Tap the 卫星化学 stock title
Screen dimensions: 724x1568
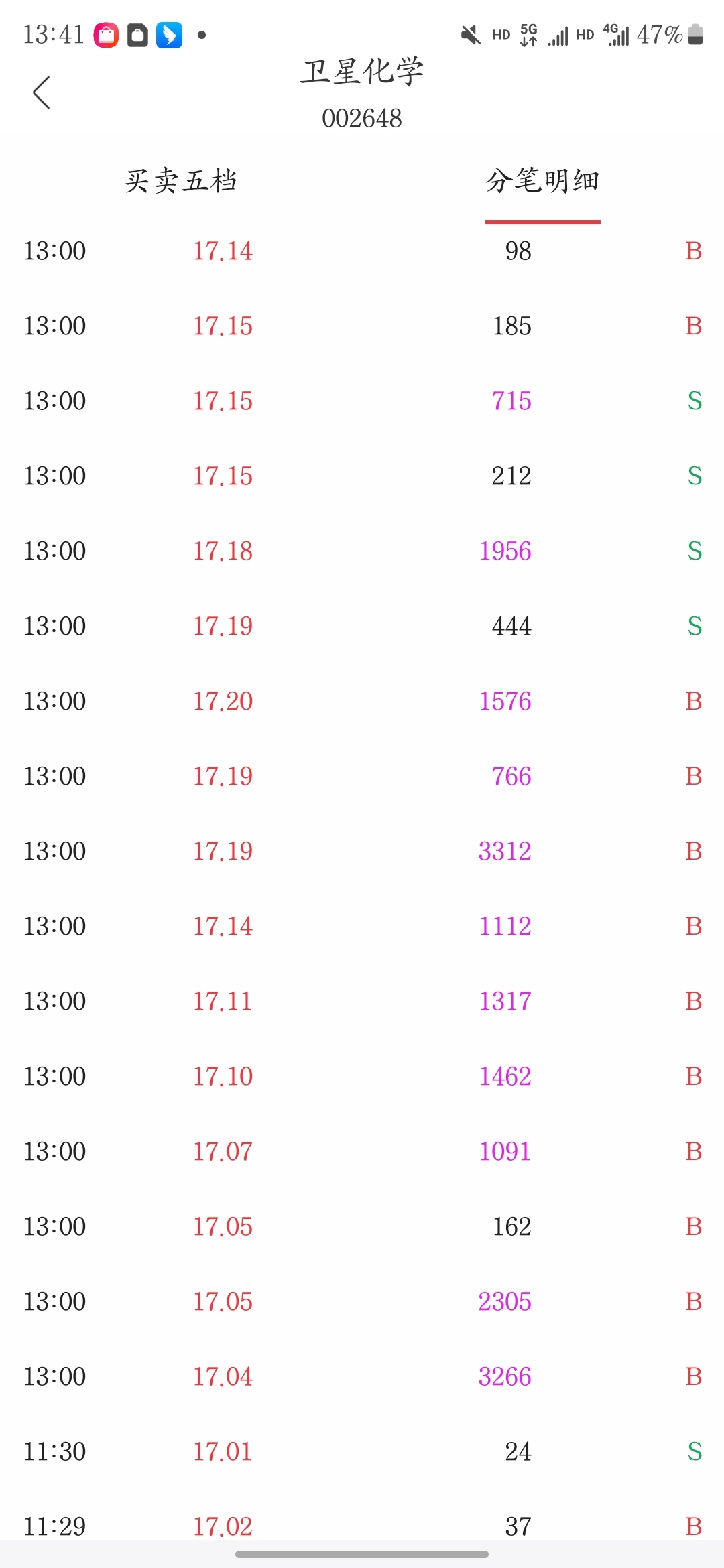362,72
